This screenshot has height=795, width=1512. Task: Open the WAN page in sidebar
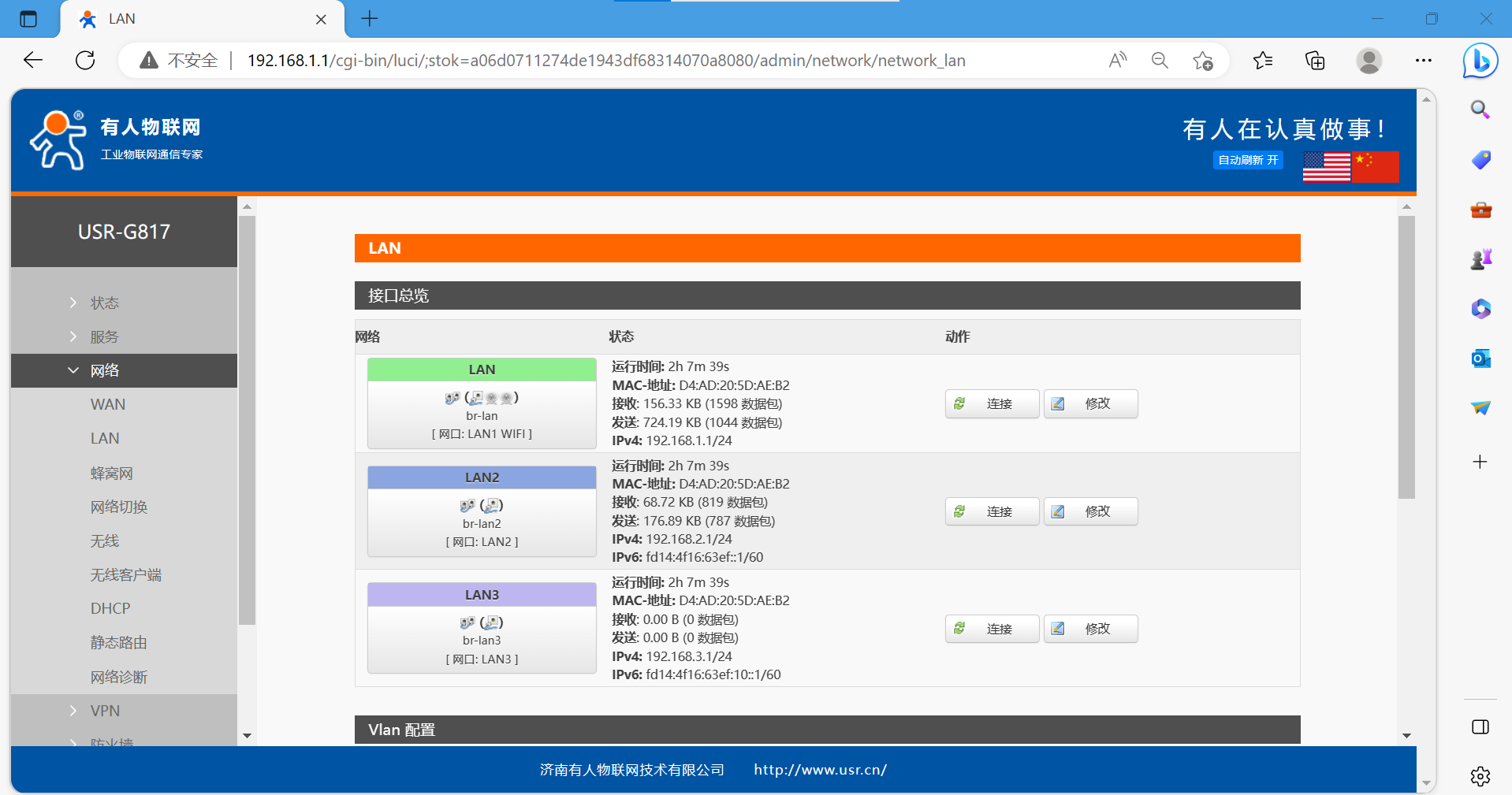point(108,404)
